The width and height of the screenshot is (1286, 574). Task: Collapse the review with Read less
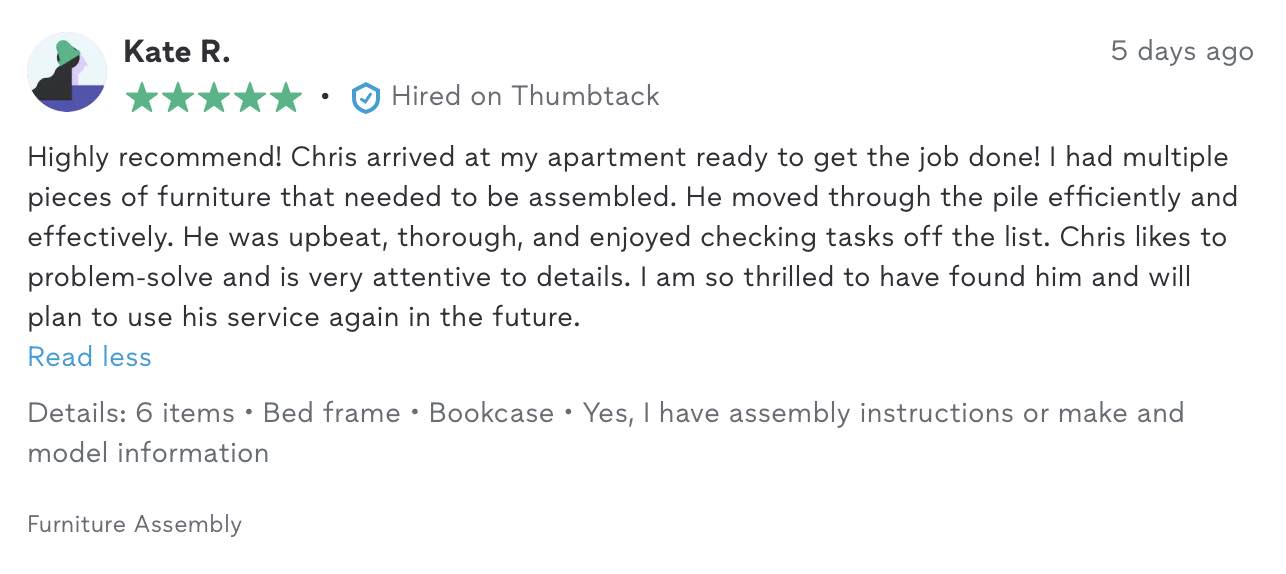pyautogui.click(x=89, y=357)
